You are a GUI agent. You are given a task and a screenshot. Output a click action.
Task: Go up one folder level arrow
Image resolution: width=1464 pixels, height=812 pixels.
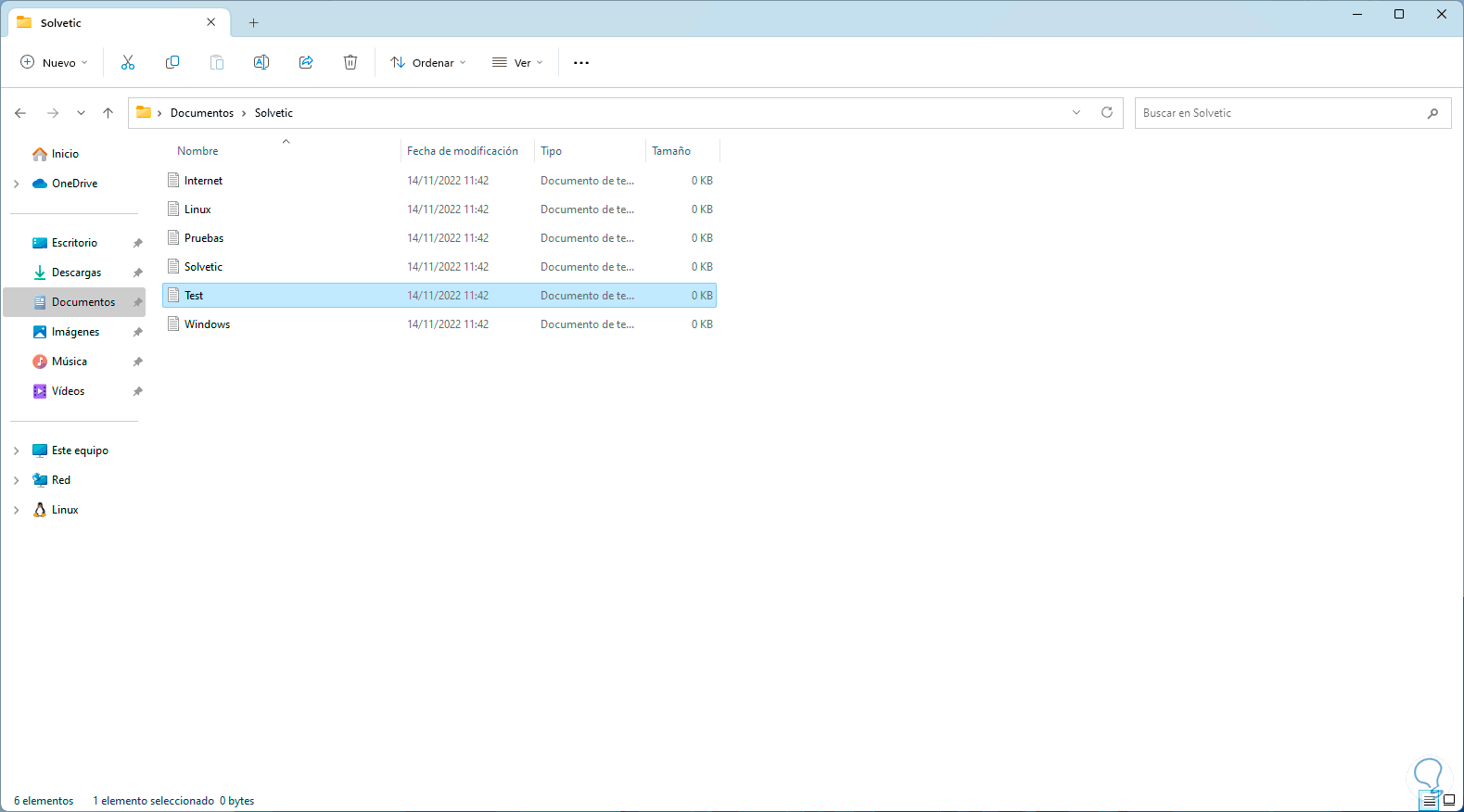coord(108,113)
